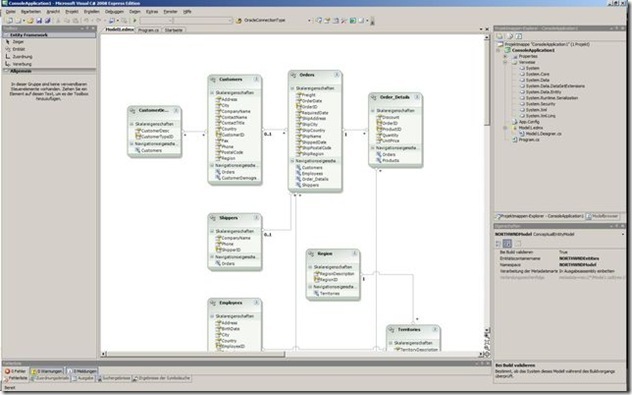Click the 0 Warnungen filter button
The height and width of the screenshot is (395, 632).
click(47, 371)
